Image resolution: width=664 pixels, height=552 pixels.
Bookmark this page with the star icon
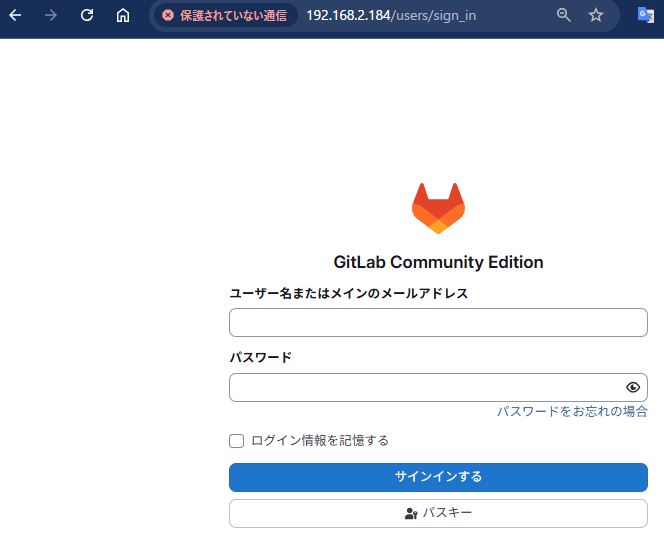pyautogui.click(x=596, y=16)
